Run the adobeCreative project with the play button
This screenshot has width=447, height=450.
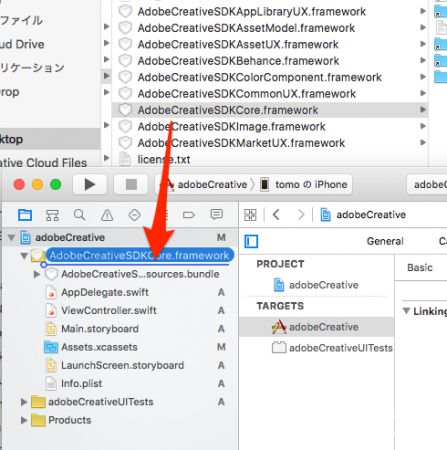90,184
